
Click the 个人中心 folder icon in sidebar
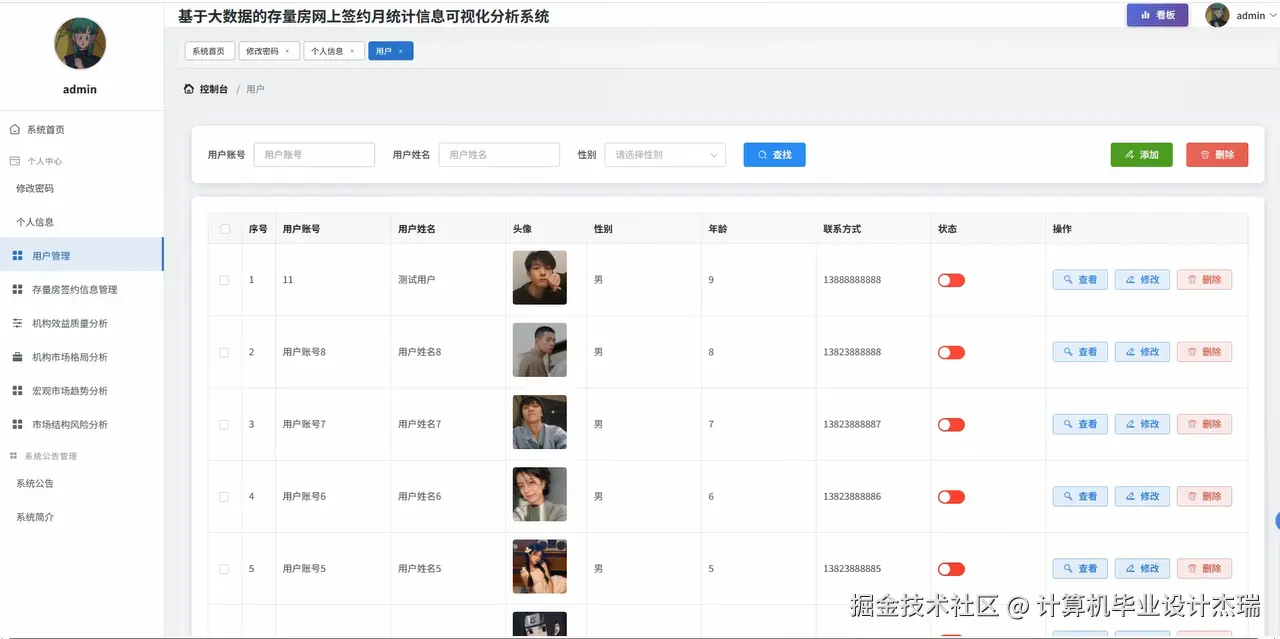14,159
